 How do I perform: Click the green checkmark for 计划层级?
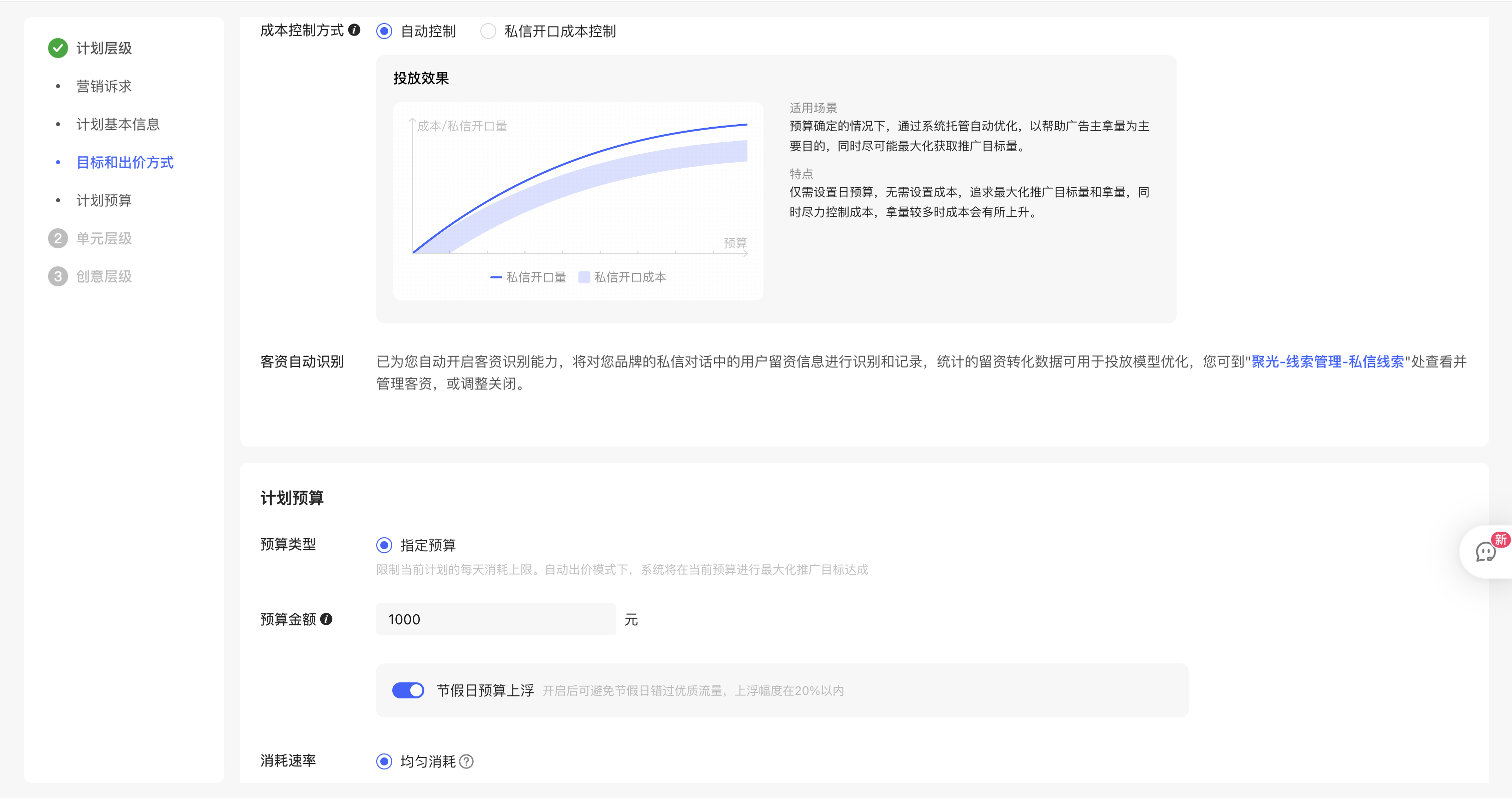(58, 48)
